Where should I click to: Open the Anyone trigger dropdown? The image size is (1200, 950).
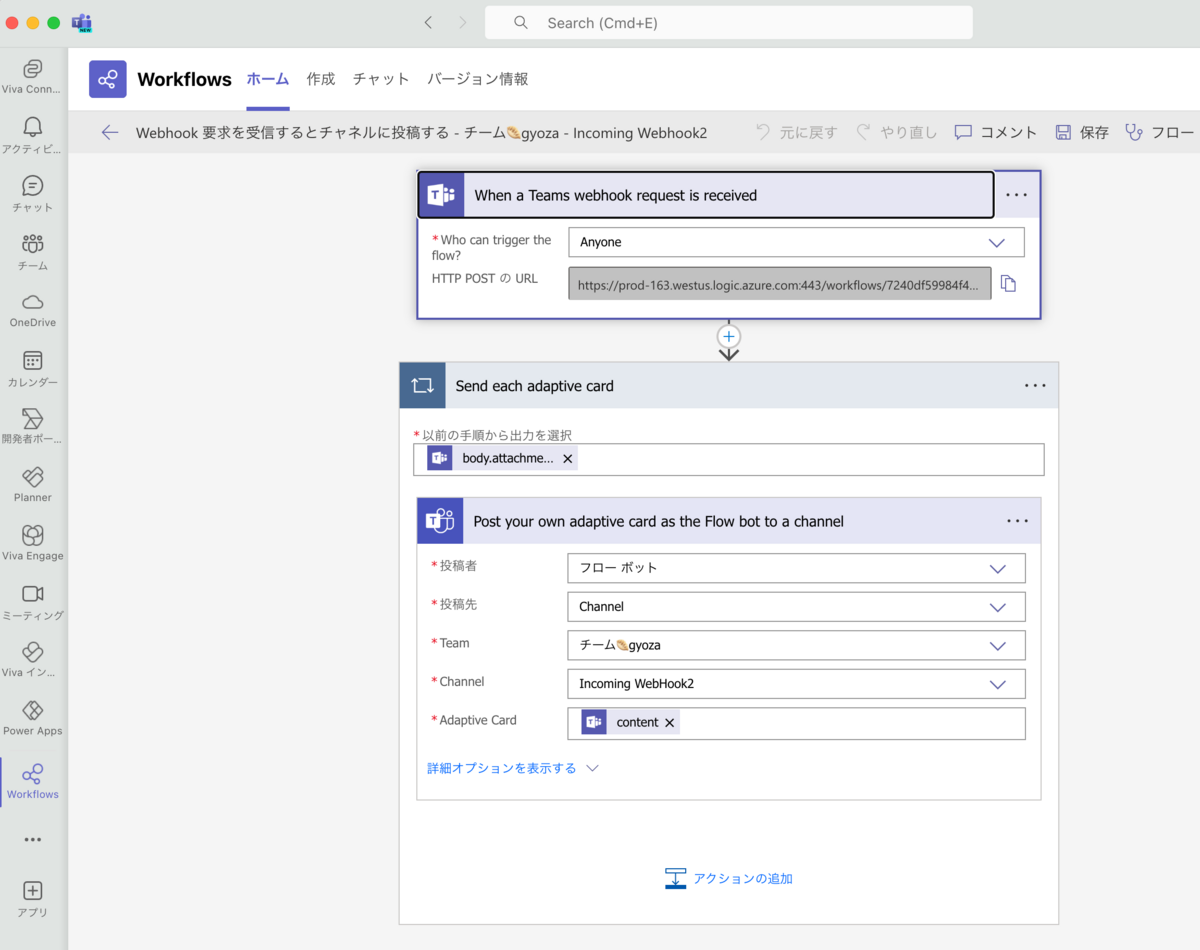point(996,242)
